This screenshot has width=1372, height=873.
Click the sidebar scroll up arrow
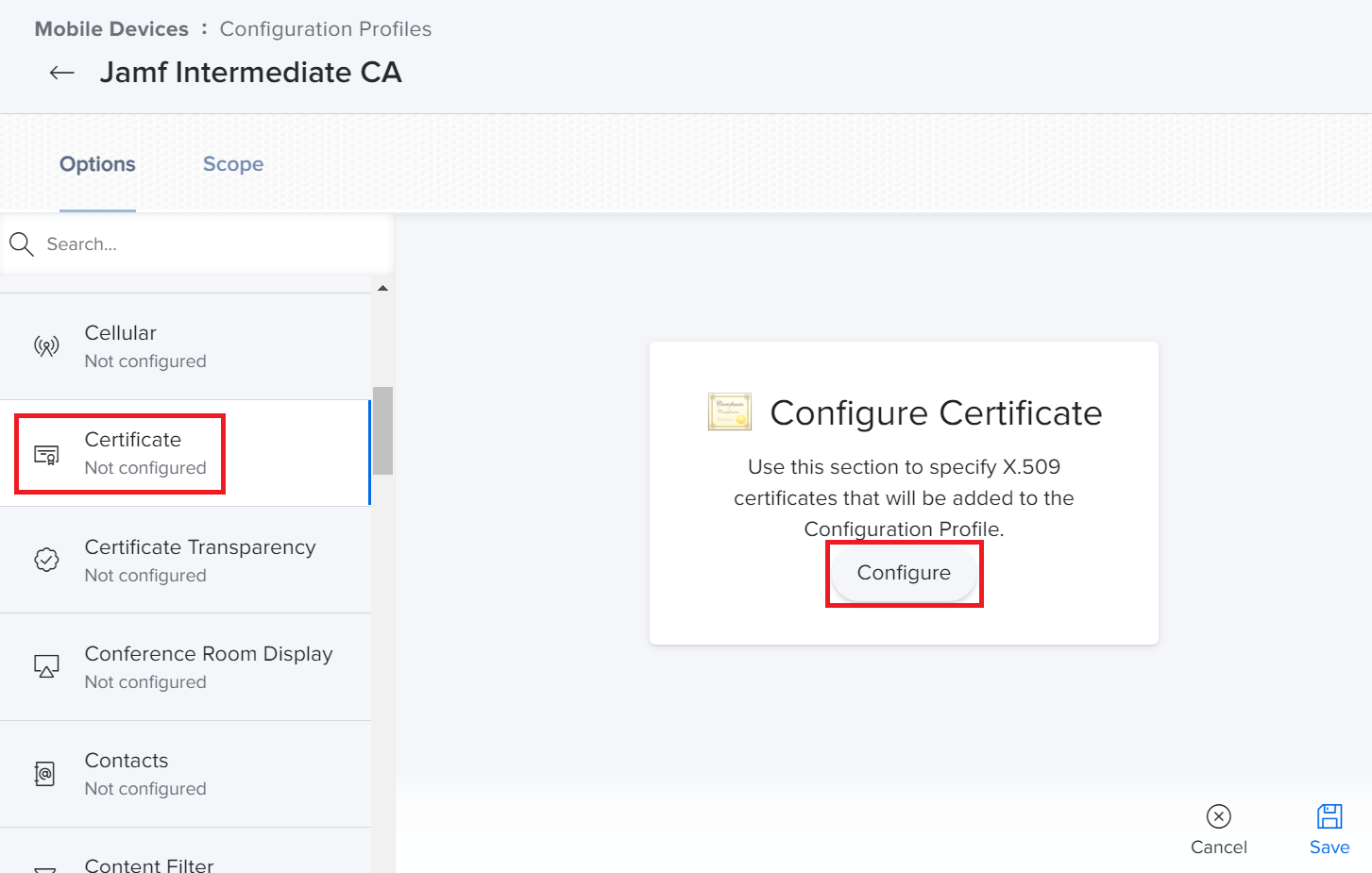point(382,288)
